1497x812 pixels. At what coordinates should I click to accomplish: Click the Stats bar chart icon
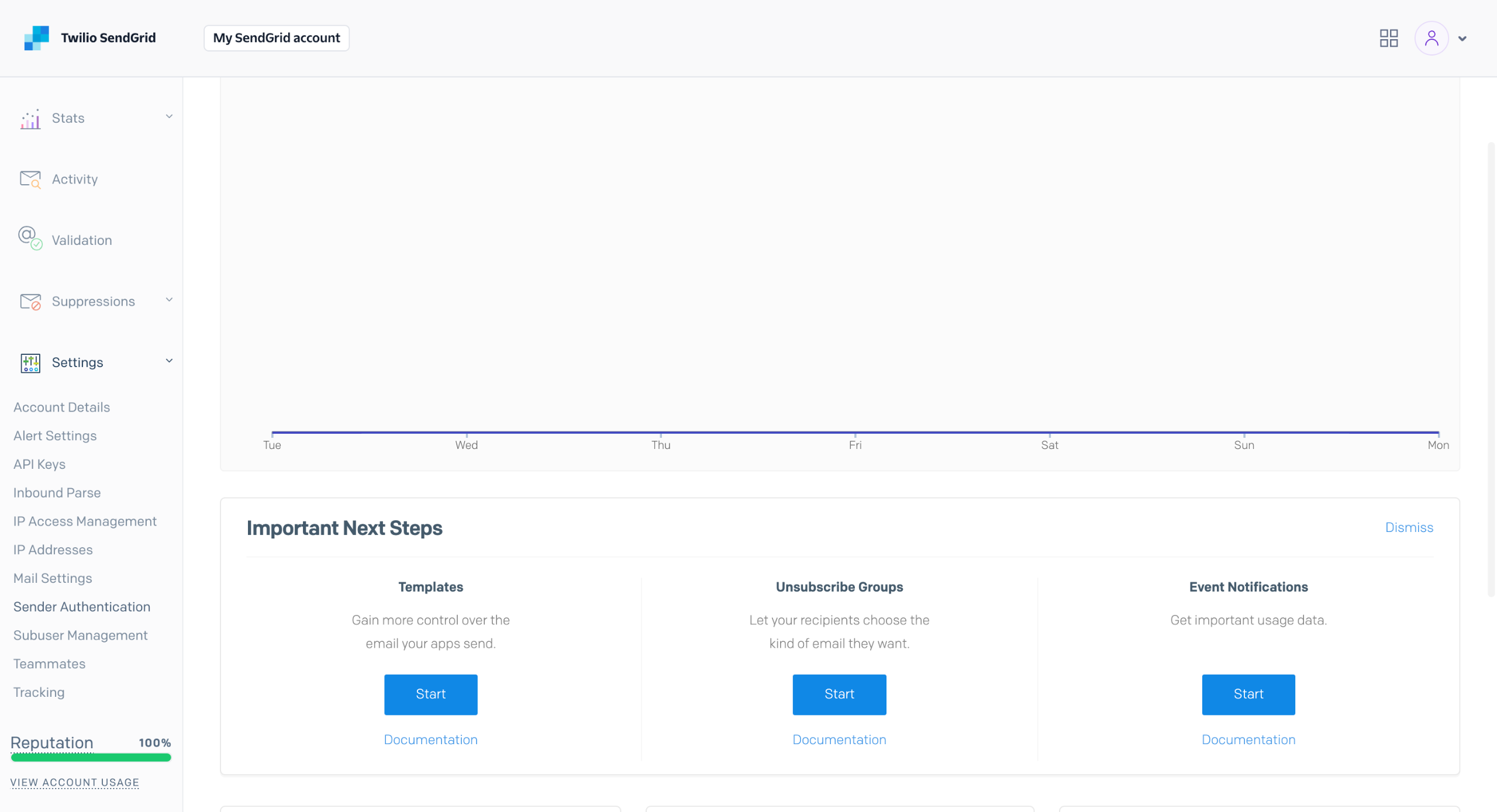30,119
